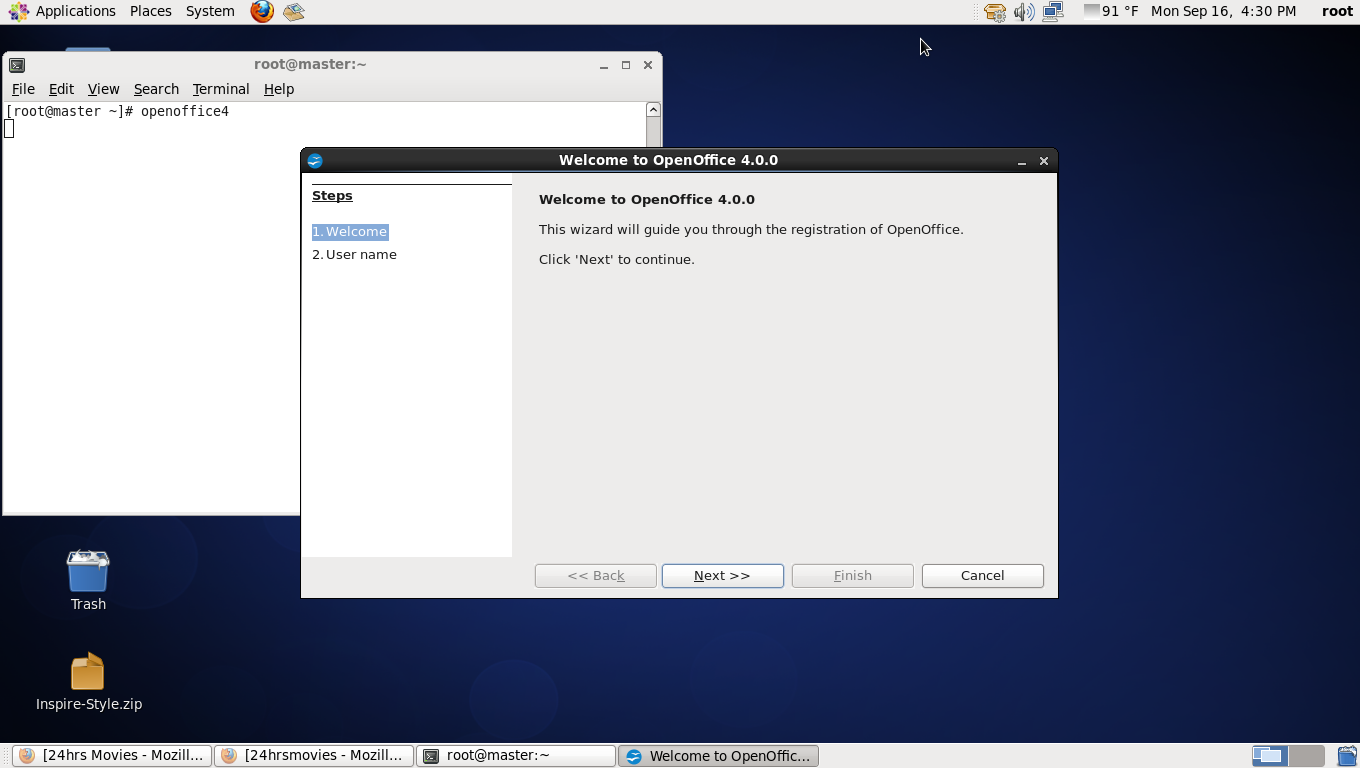Click the terminal command line showing openoffice4

click(x=118, y=112)
